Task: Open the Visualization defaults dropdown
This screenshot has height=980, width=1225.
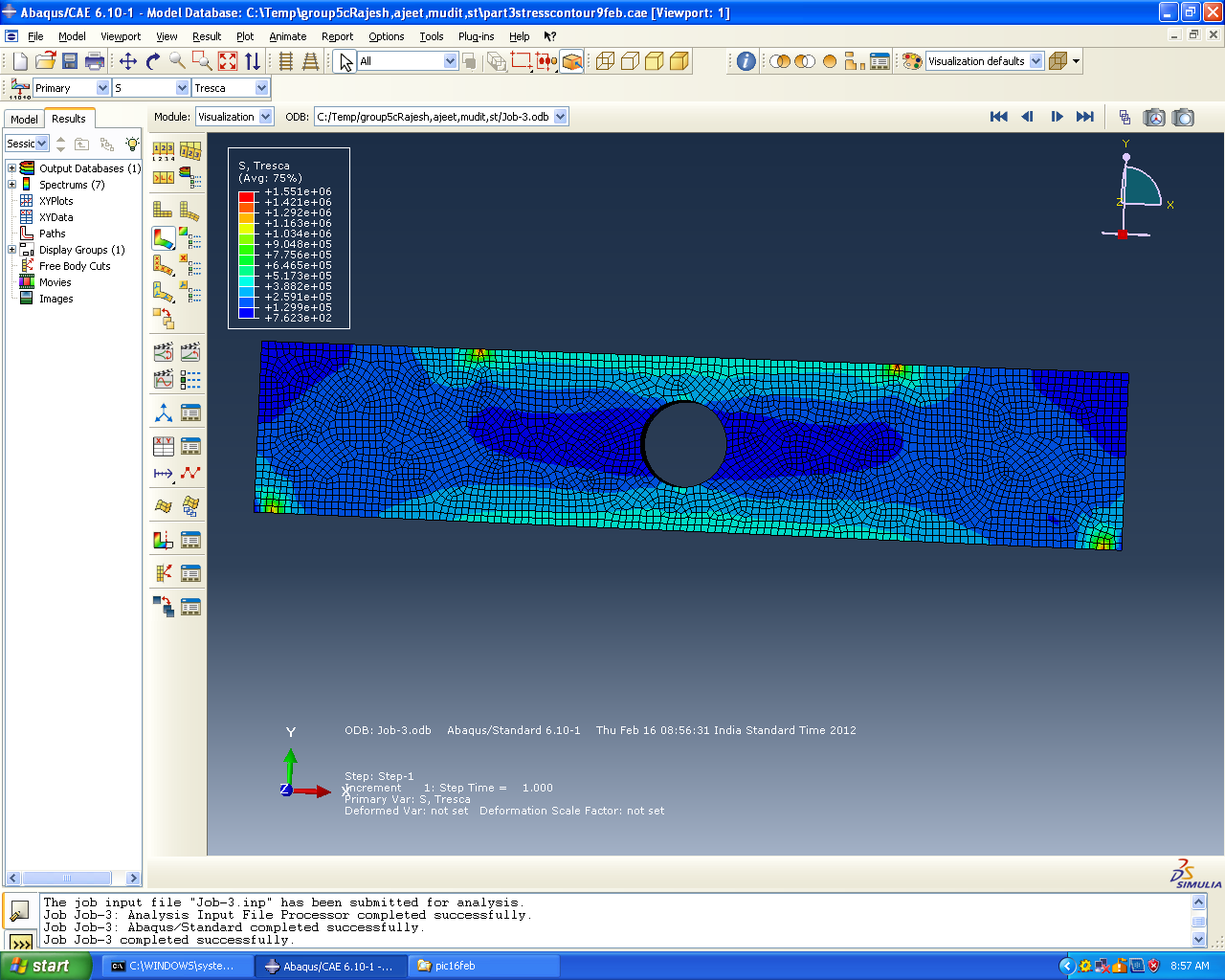Action: click(x=1036, y=61)
